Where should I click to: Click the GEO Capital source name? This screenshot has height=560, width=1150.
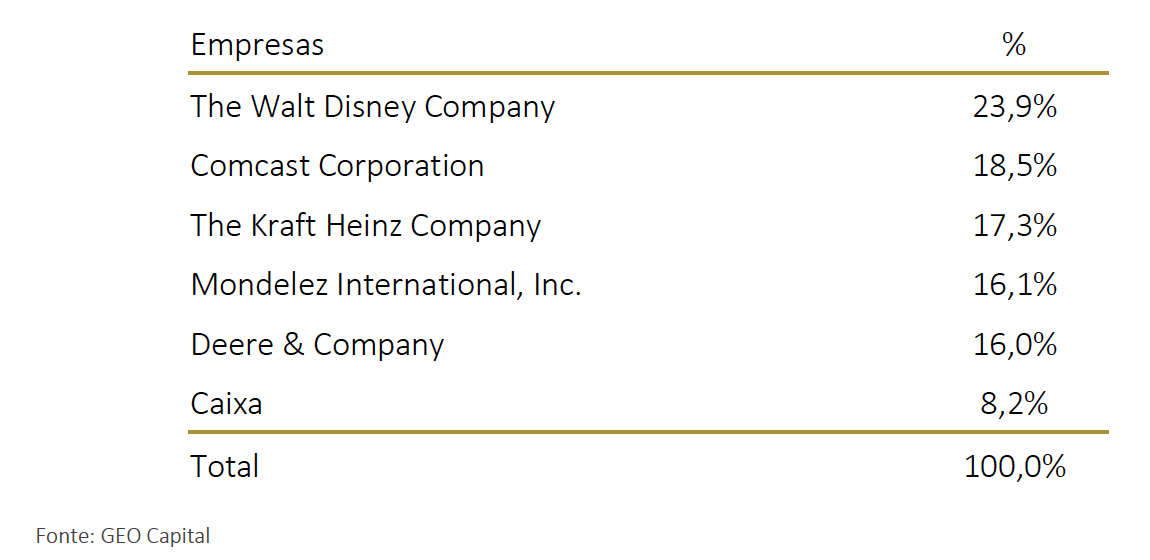coord(155,536)
